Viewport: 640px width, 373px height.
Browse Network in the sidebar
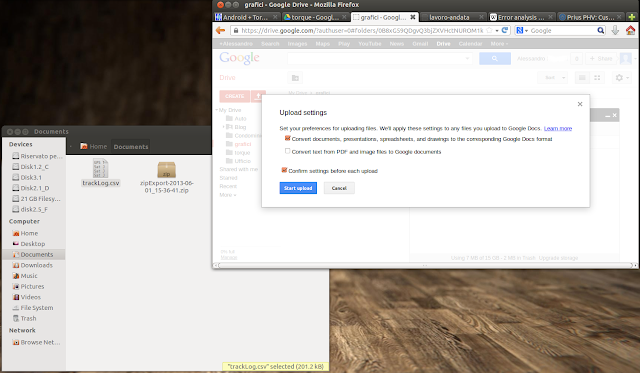[37, 342]
